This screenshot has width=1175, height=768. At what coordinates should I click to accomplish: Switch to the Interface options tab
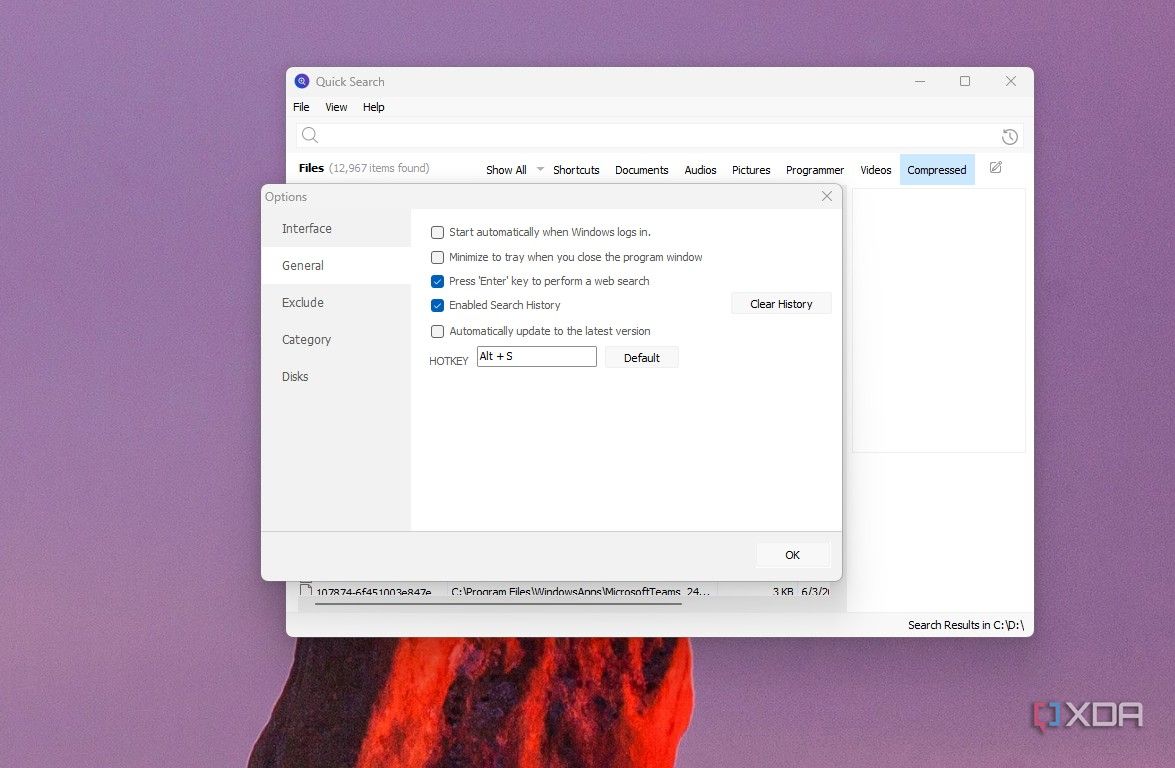(x=336, y=229)
